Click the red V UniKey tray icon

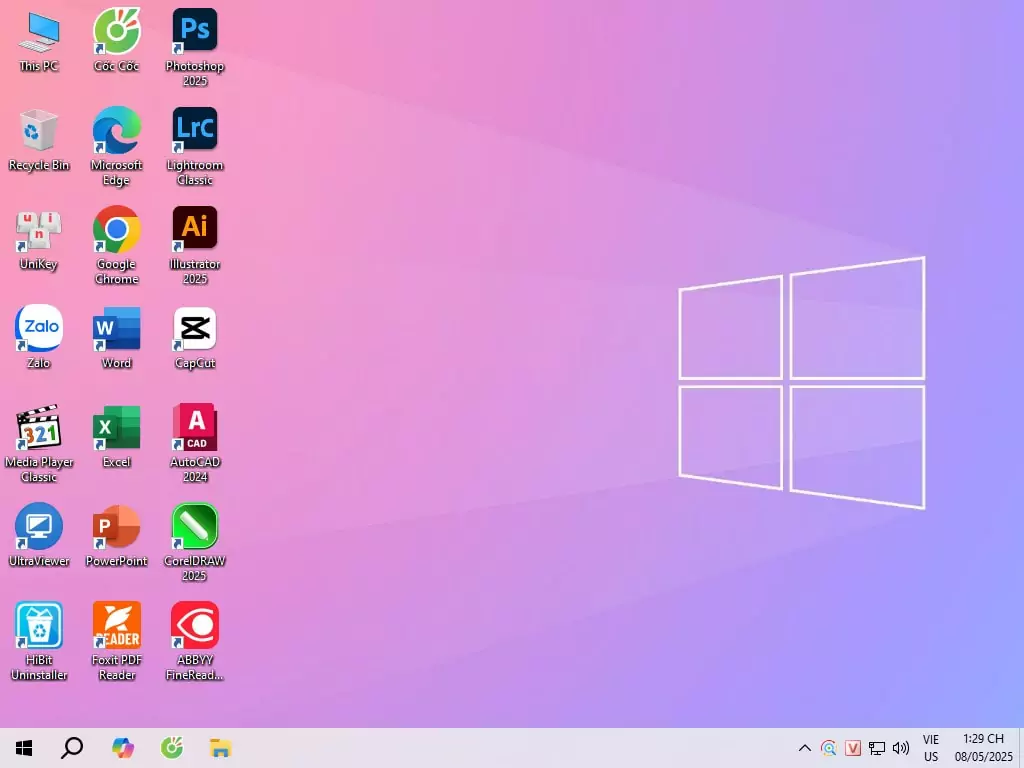click(853, 748)
